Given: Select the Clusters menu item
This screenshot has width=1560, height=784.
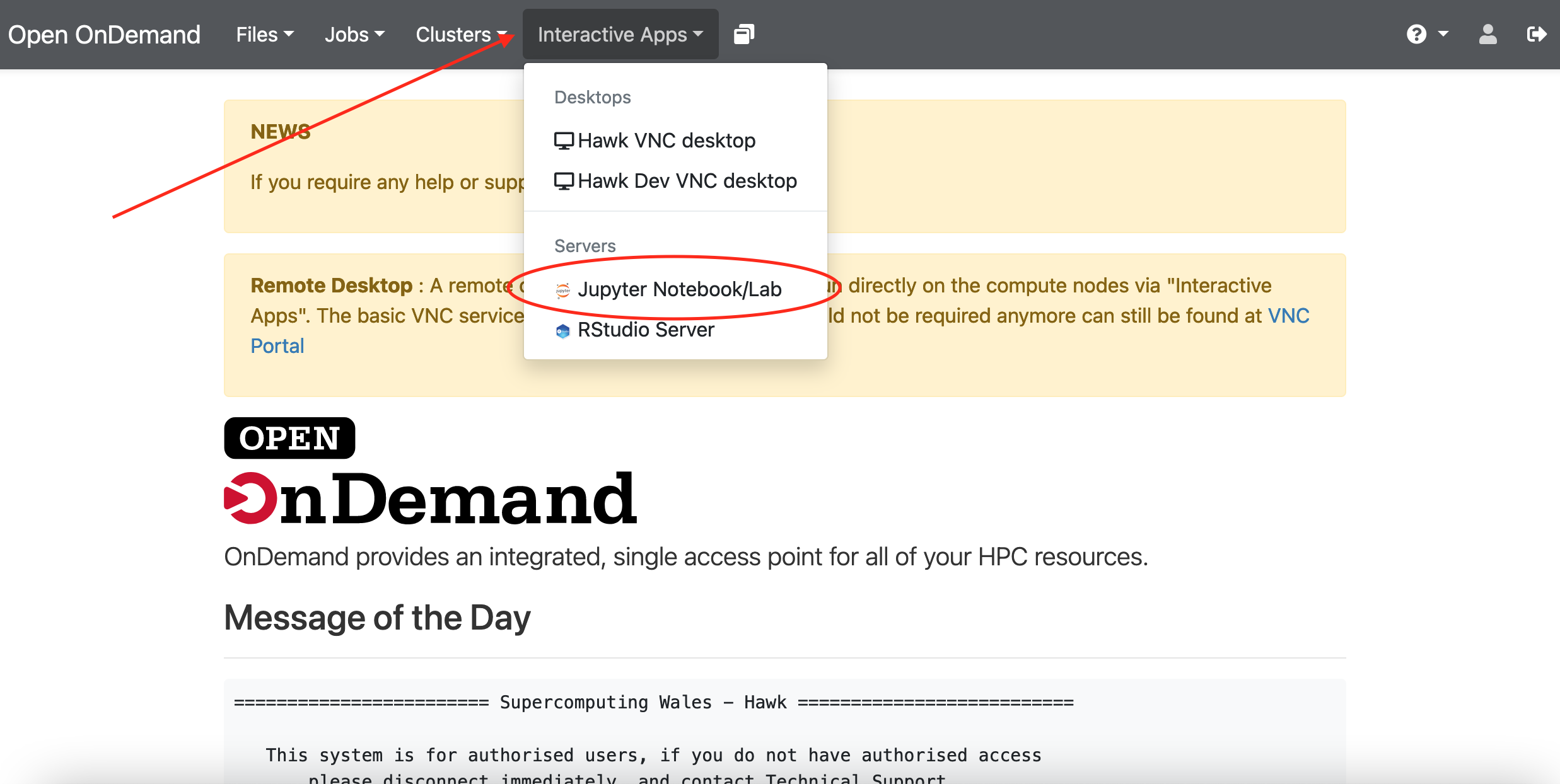Looking at the screenshot, I should pos(459,33).
